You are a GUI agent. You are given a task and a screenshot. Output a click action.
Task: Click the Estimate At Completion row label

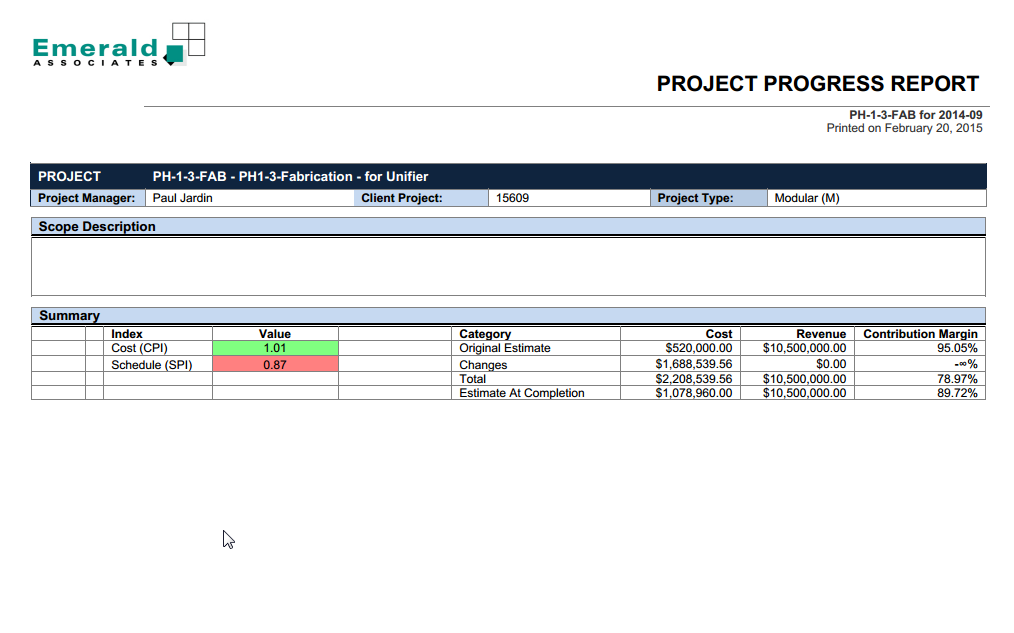(521, 393)
